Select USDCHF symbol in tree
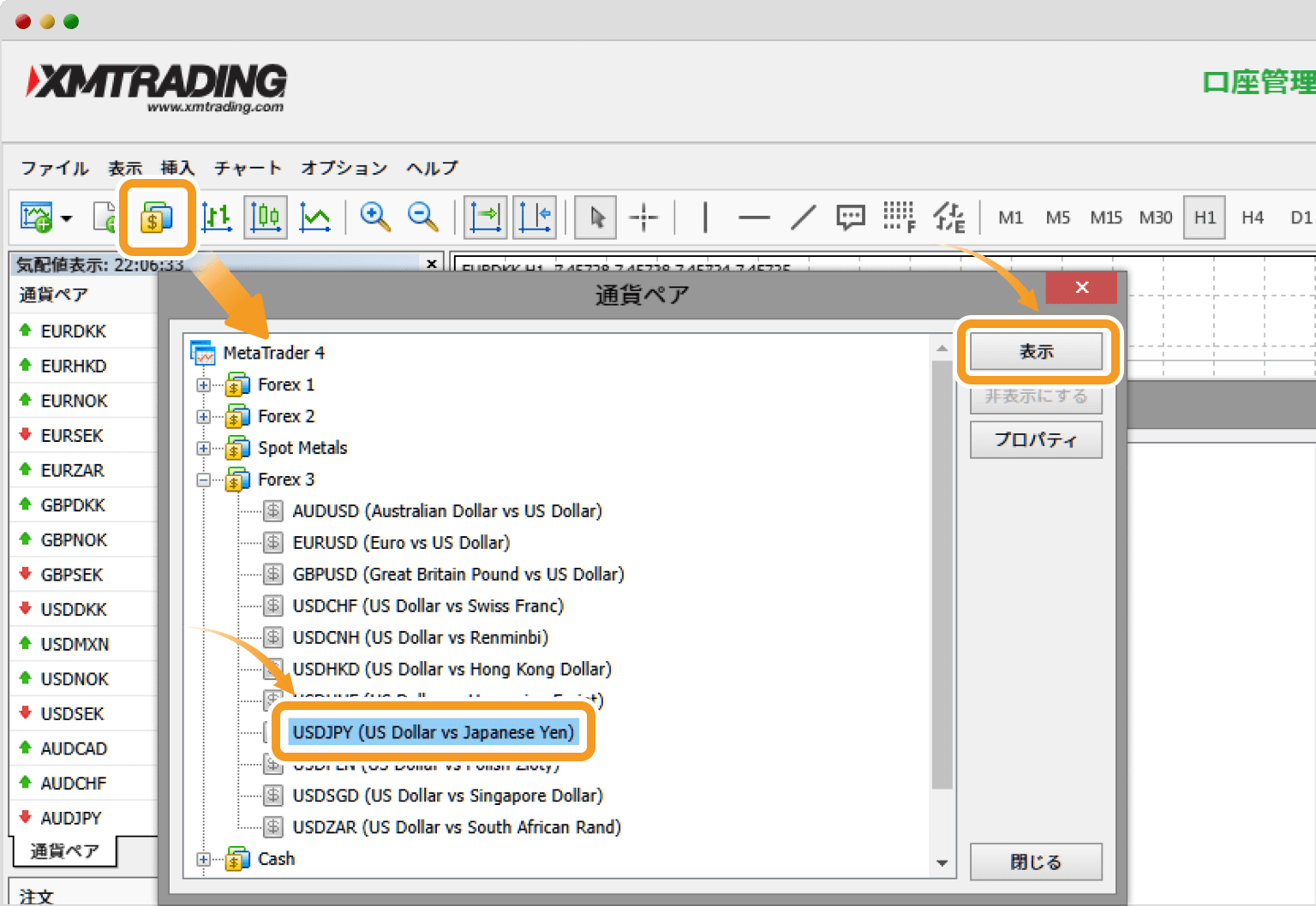Viewport: 1316px width, 906px height. (428, 606)
